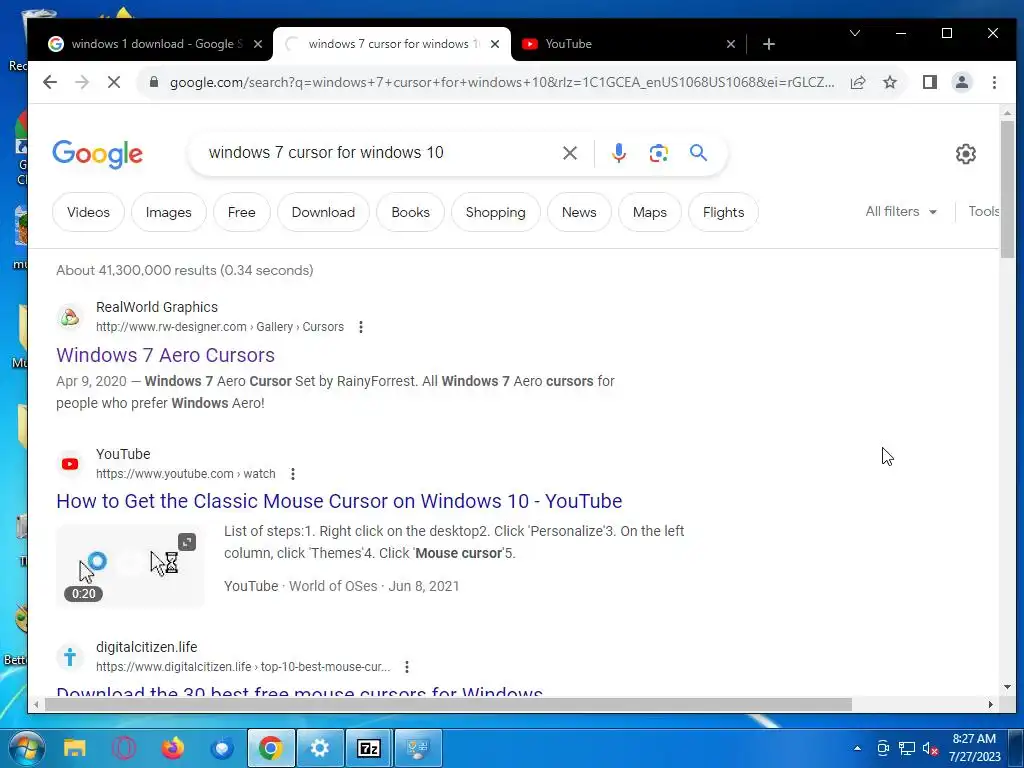Image resolution: width=1024 pixels, height=768 pixels.
Task: Open the Windows Start menu
Action: coord(26,748)
